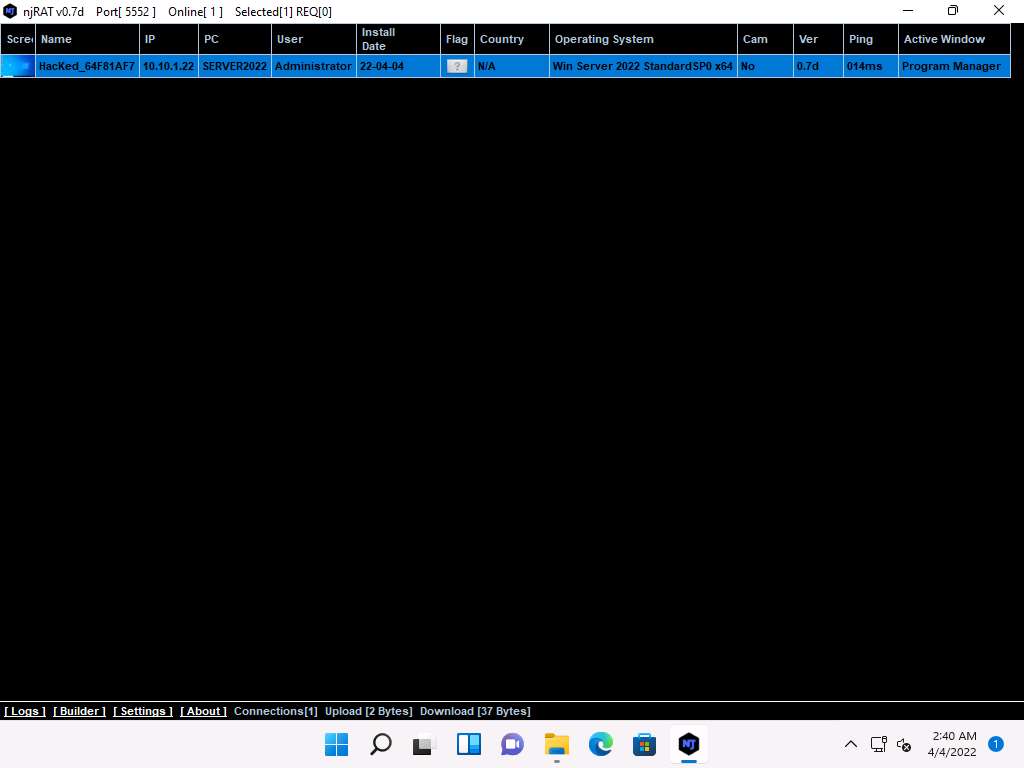Click the unknown flag icon in row
This screenshot has height=768, width=1024.
(457, 66)
